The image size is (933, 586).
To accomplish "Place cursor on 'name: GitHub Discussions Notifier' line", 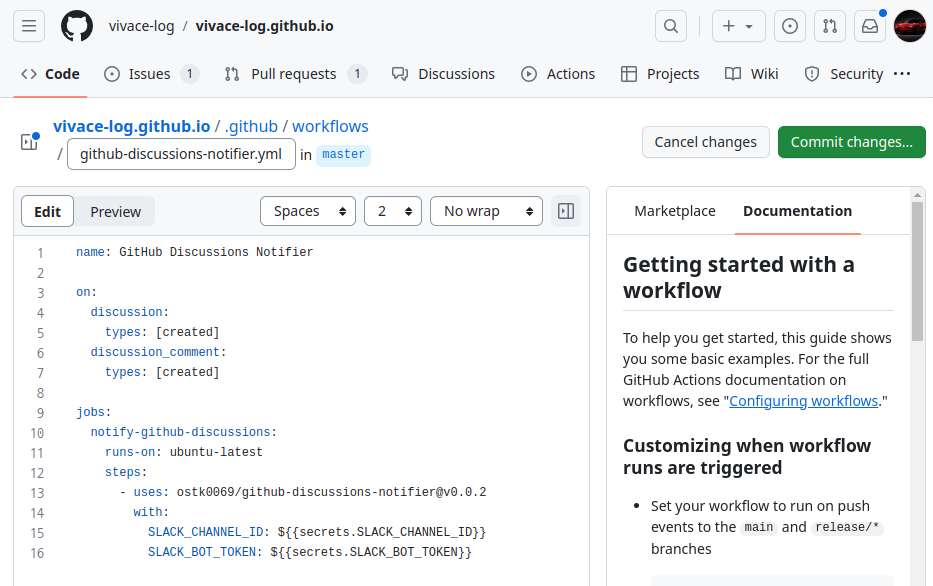I will (x=195, y=252).
